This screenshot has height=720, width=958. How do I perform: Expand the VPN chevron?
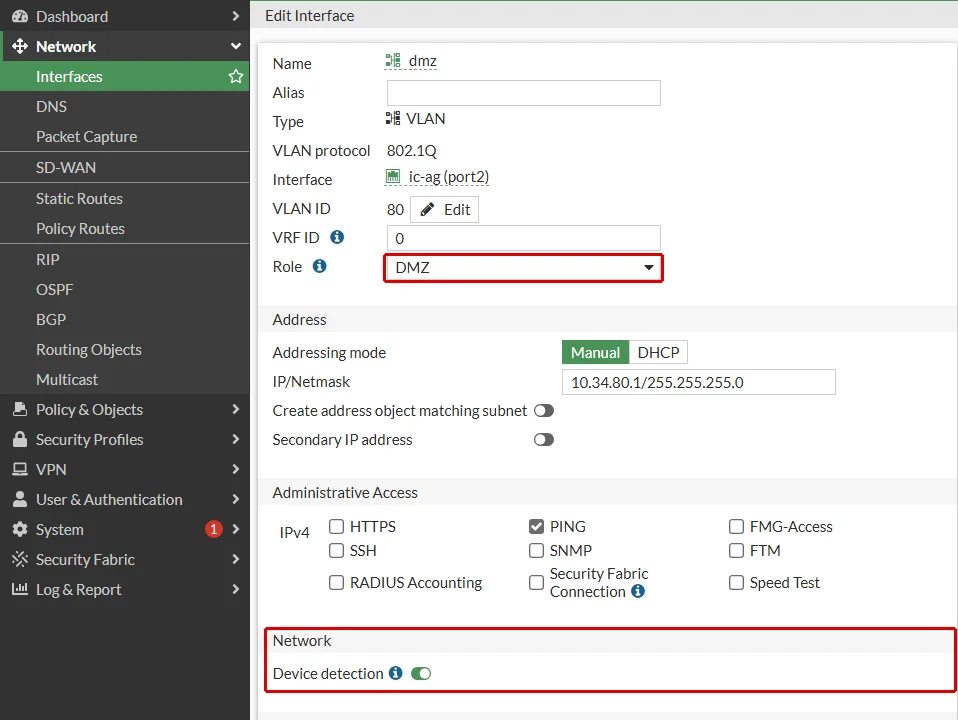(x=236, y=469)
